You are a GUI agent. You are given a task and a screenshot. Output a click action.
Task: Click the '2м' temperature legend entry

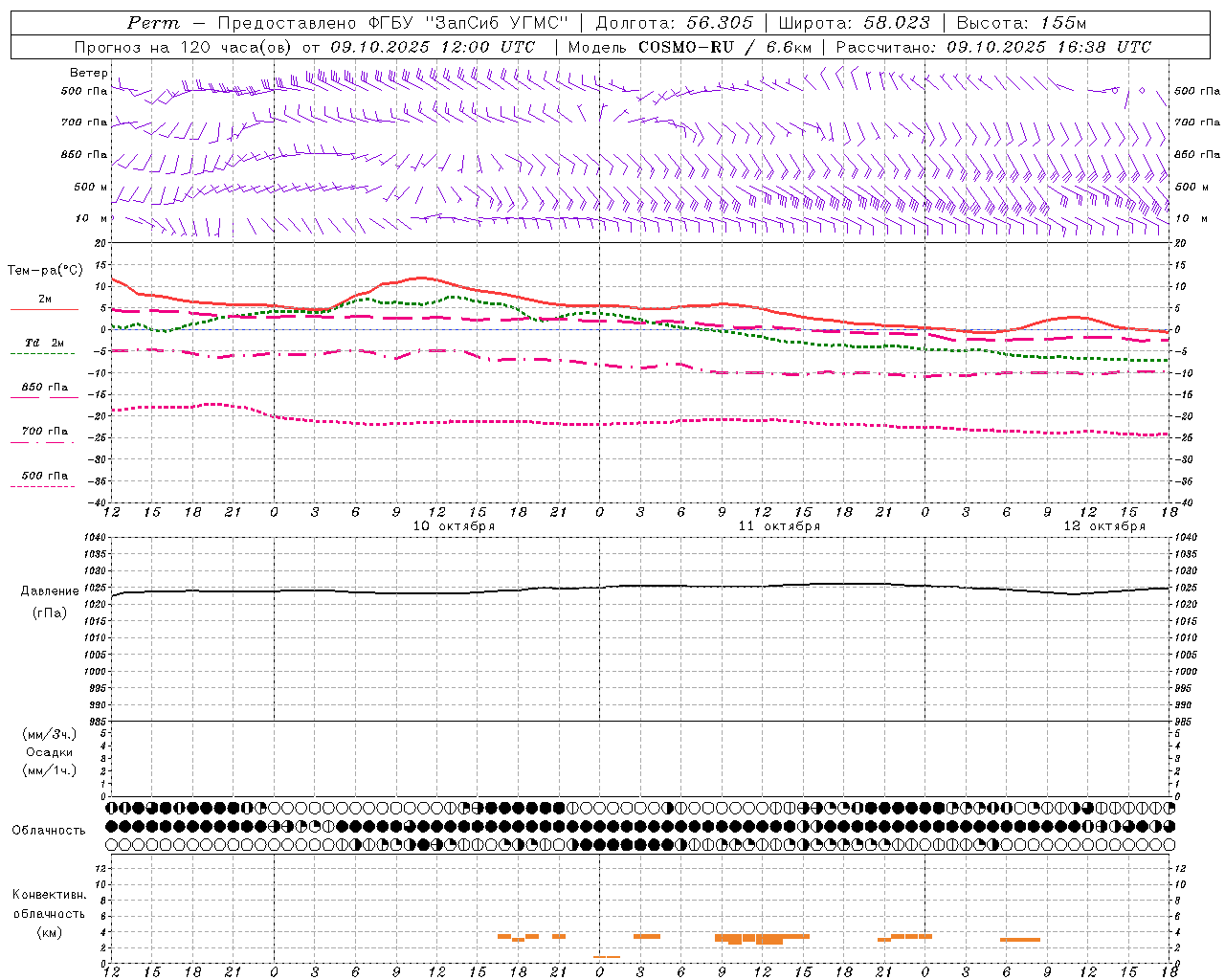(x=45, y=300)
